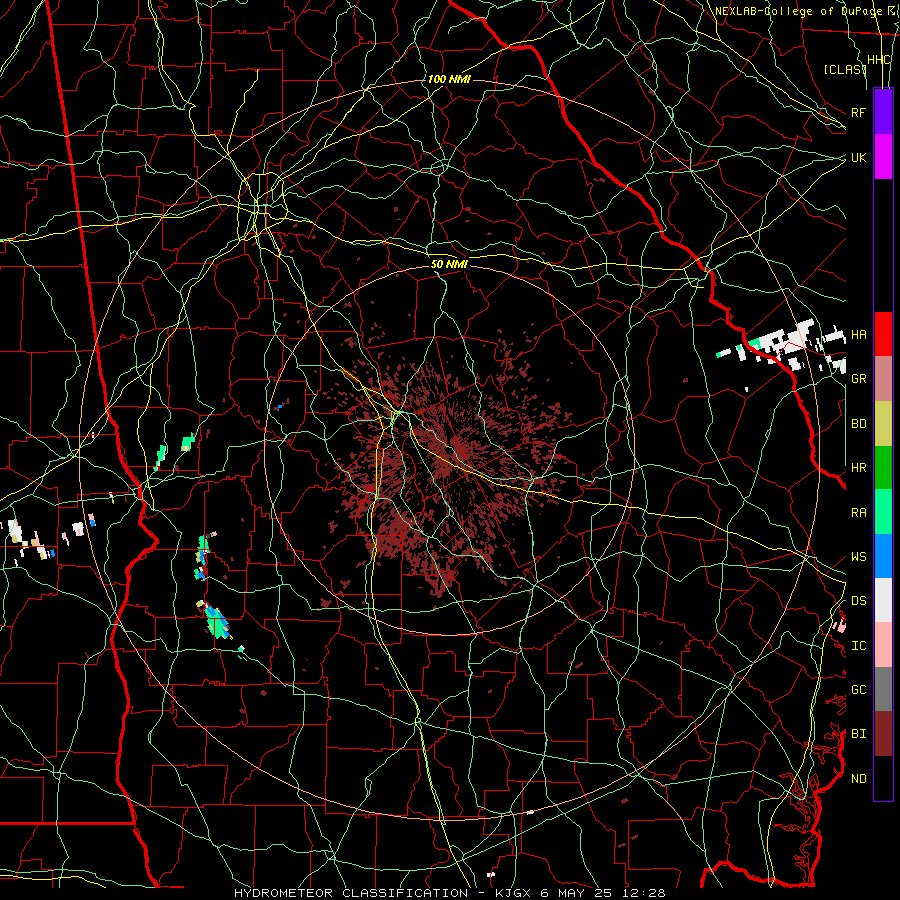The image size is (900, 900).
Task: Click the '[CLAS]' units label
Action: 844,69
